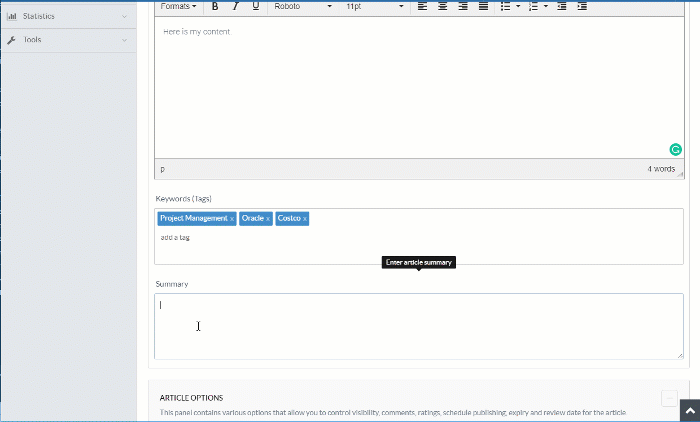Underline the selected text
Viewport: 700px width, 422px height.
256,6
